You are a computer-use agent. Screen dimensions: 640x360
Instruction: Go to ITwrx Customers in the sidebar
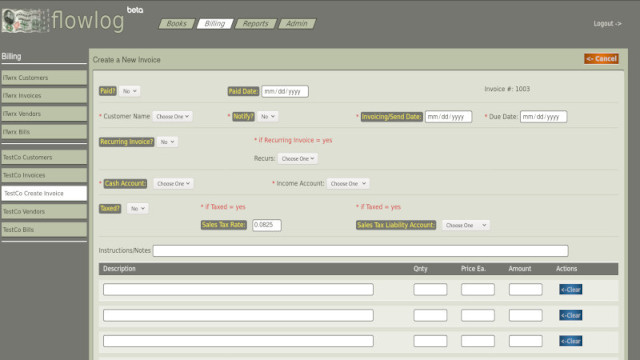point(44,78)
